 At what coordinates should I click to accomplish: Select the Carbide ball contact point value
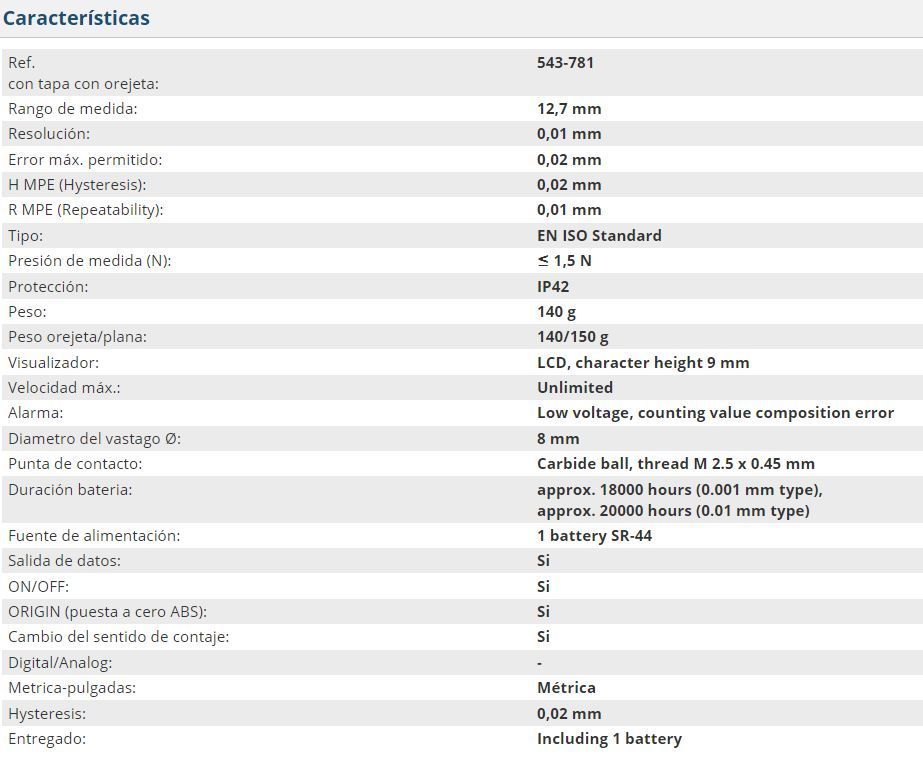click(x=675, y=463)
